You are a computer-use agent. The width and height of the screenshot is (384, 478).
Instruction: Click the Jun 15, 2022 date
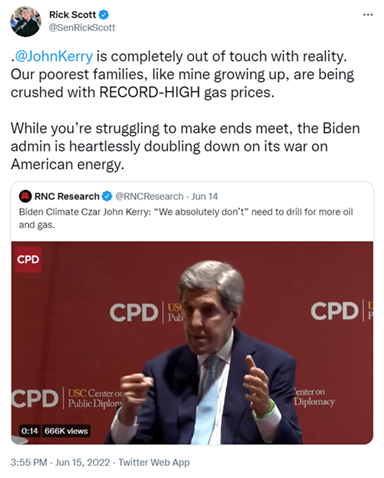82,462
